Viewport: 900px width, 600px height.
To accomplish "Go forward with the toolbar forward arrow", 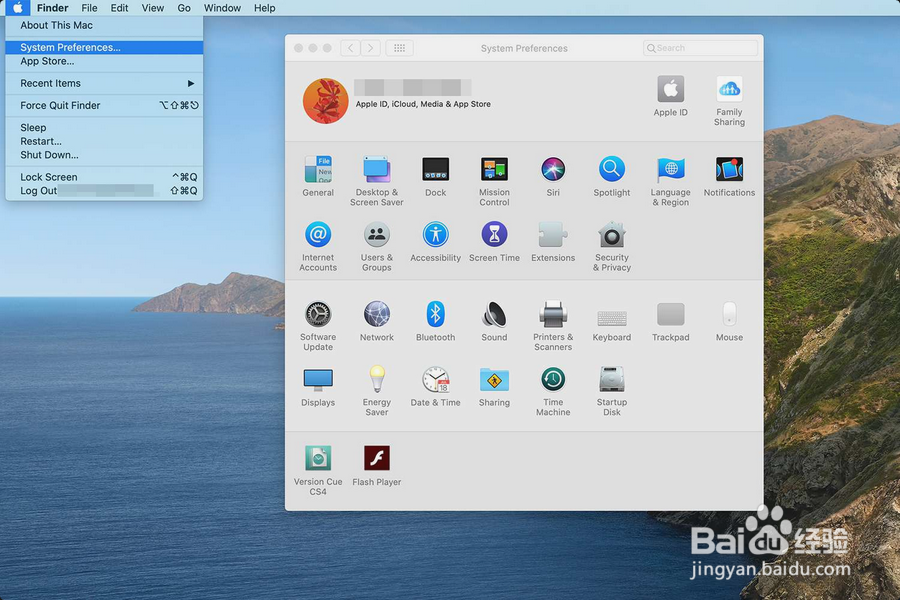I will [x=370, y=48].
